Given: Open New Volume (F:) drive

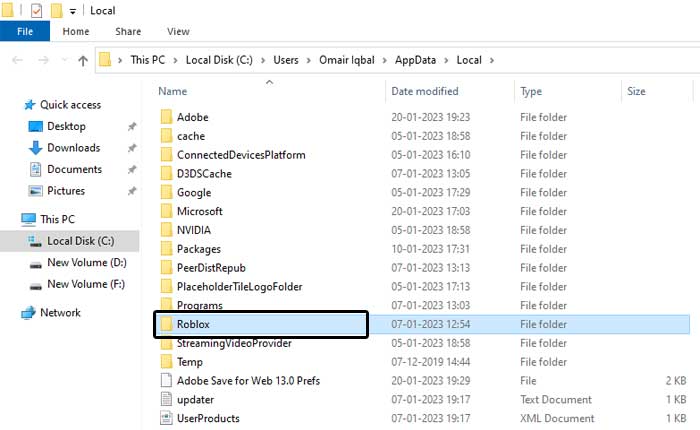Looking at the screenshot, I should click(86, 284).
